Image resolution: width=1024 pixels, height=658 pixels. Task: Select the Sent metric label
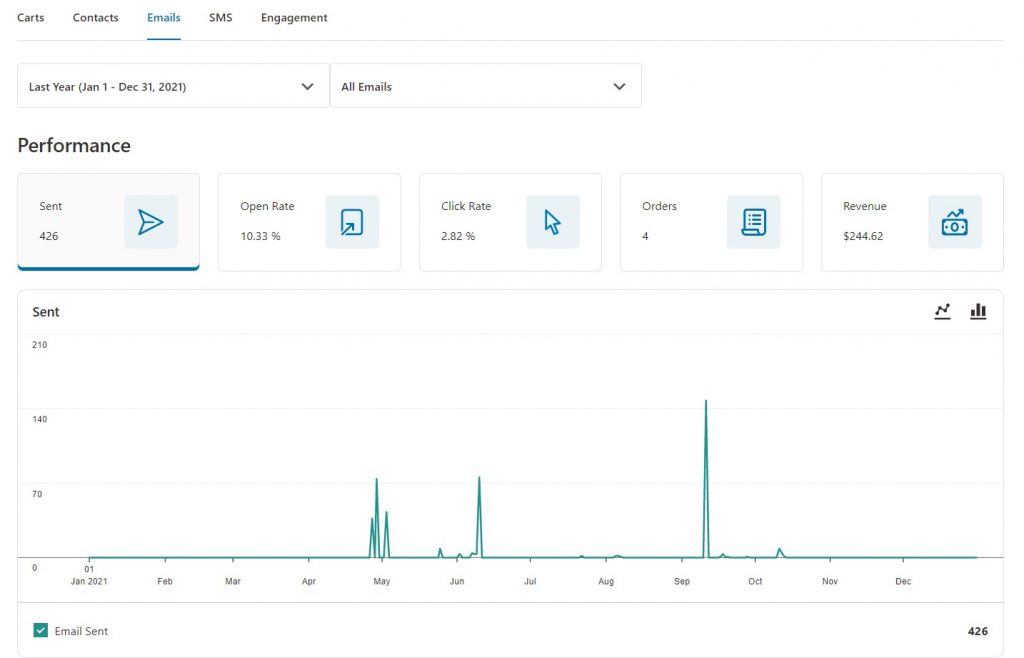(50, 206)
